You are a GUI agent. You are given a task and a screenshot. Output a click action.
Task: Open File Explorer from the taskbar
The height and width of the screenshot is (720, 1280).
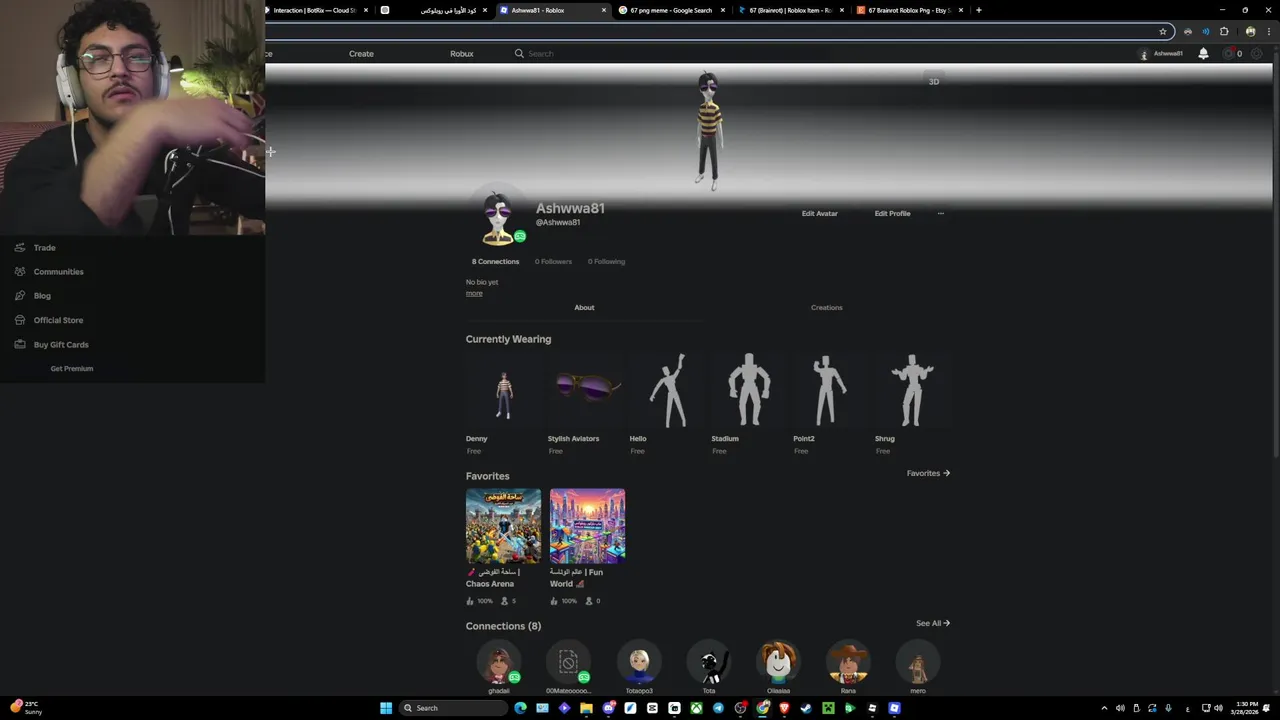[x=586, y=708]
